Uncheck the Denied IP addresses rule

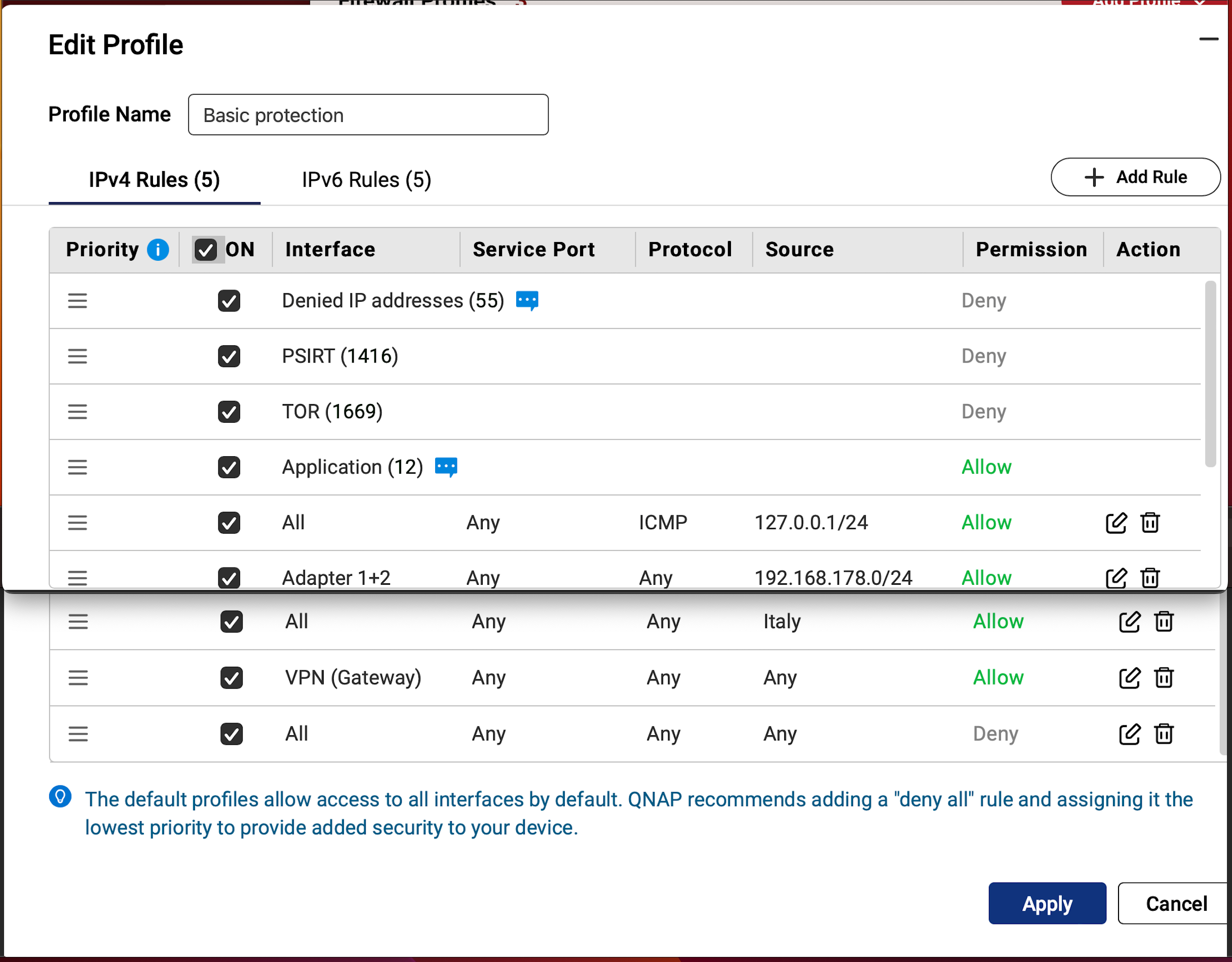point(229,301)
